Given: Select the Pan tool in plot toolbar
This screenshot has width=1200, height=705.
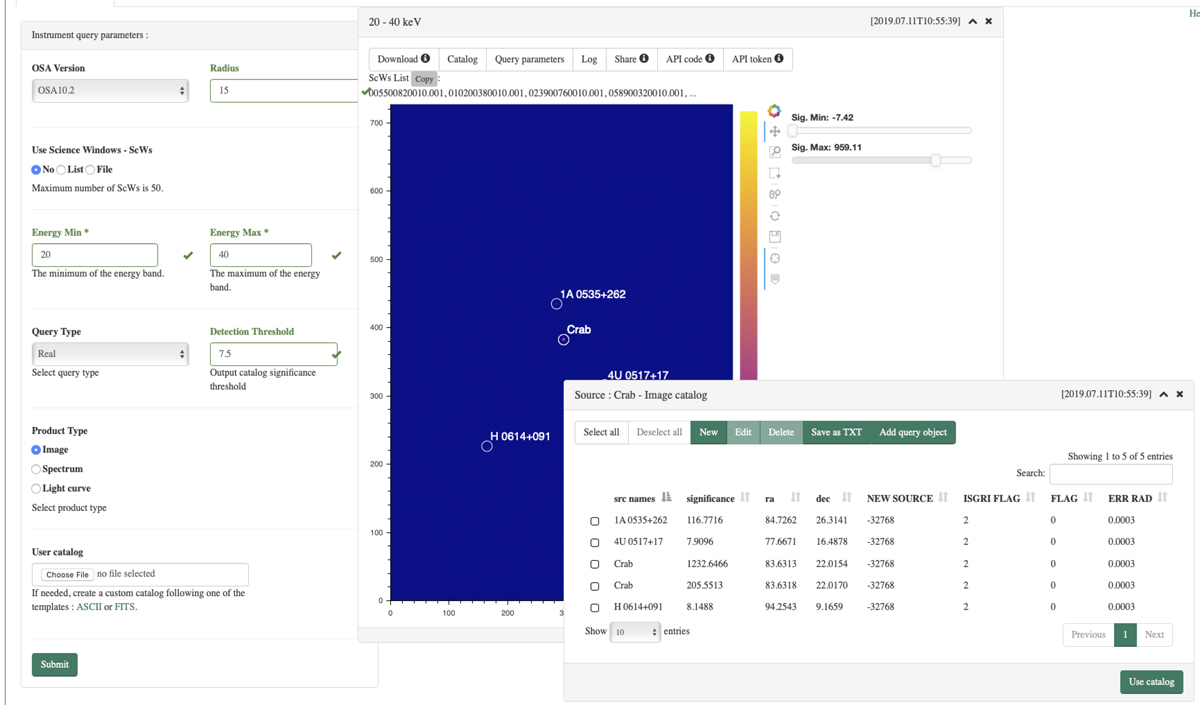Looking at the screenshot, I should click(775, 131).
